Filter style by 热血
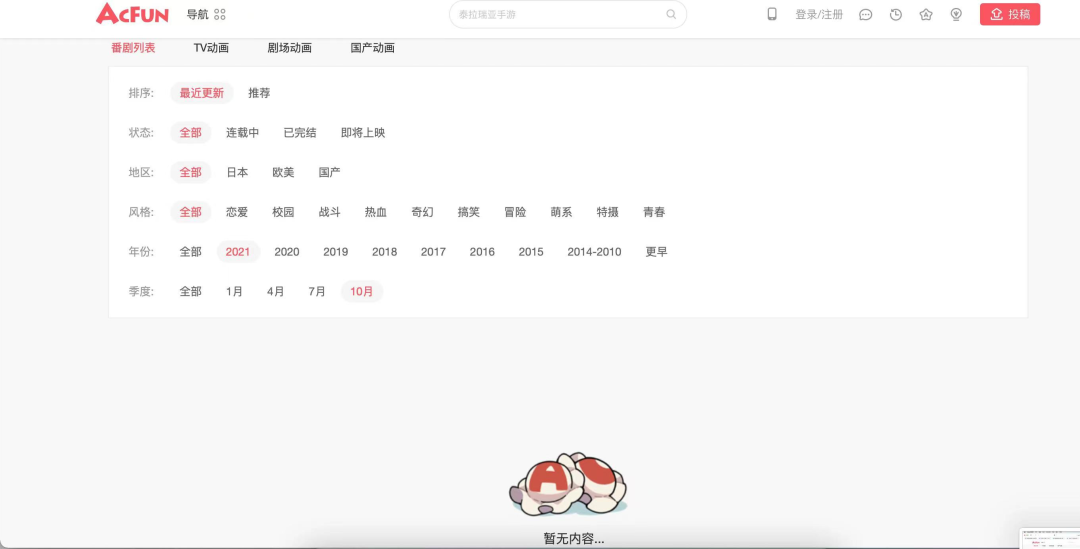This screenshot has width=1080, height=549. pyautogui.click(x=375, y=212)
